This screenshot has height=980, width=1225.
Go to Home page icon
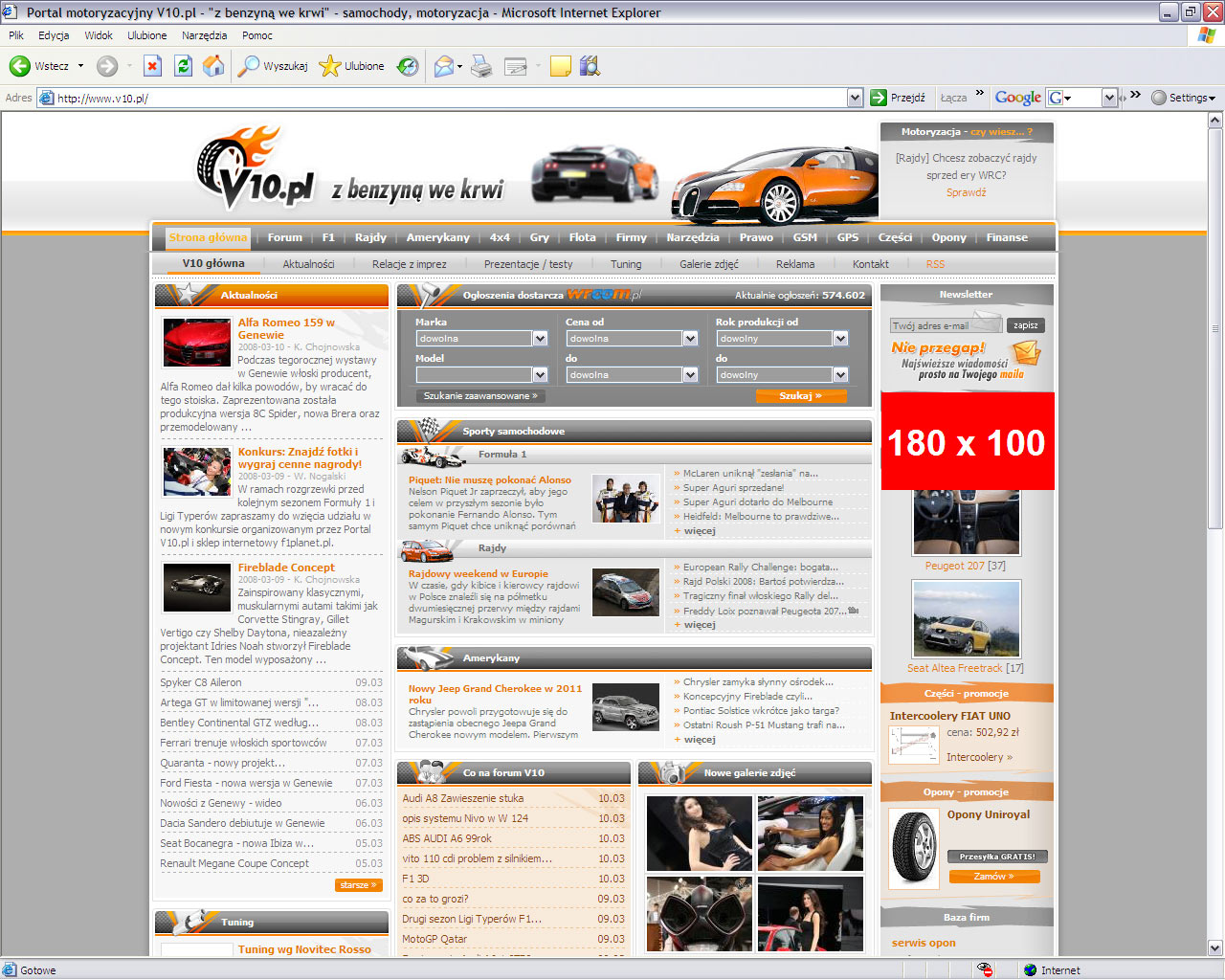(x=213, y=66)
